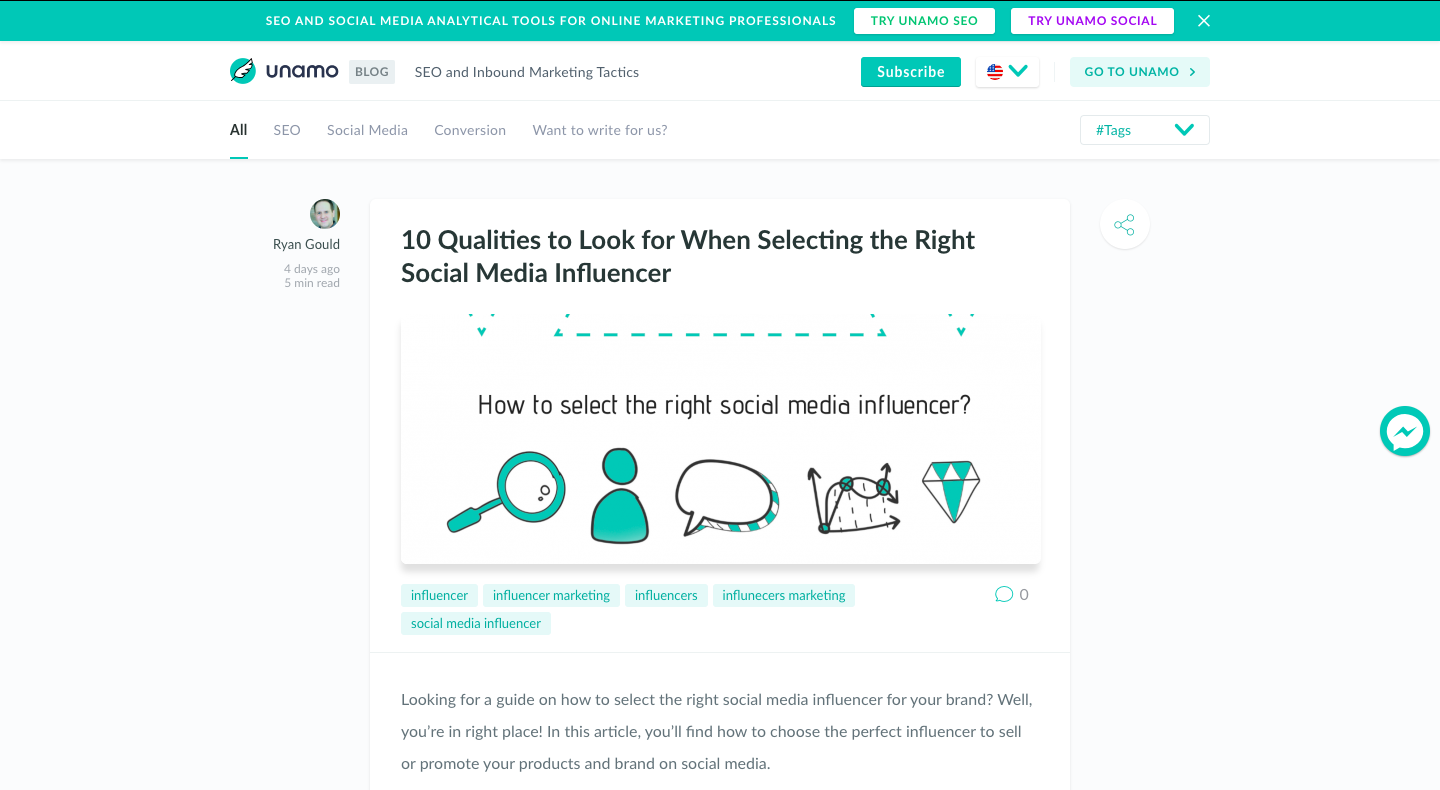Click the comment count 0
1440x790 pixels.
tap(1024, 594)
